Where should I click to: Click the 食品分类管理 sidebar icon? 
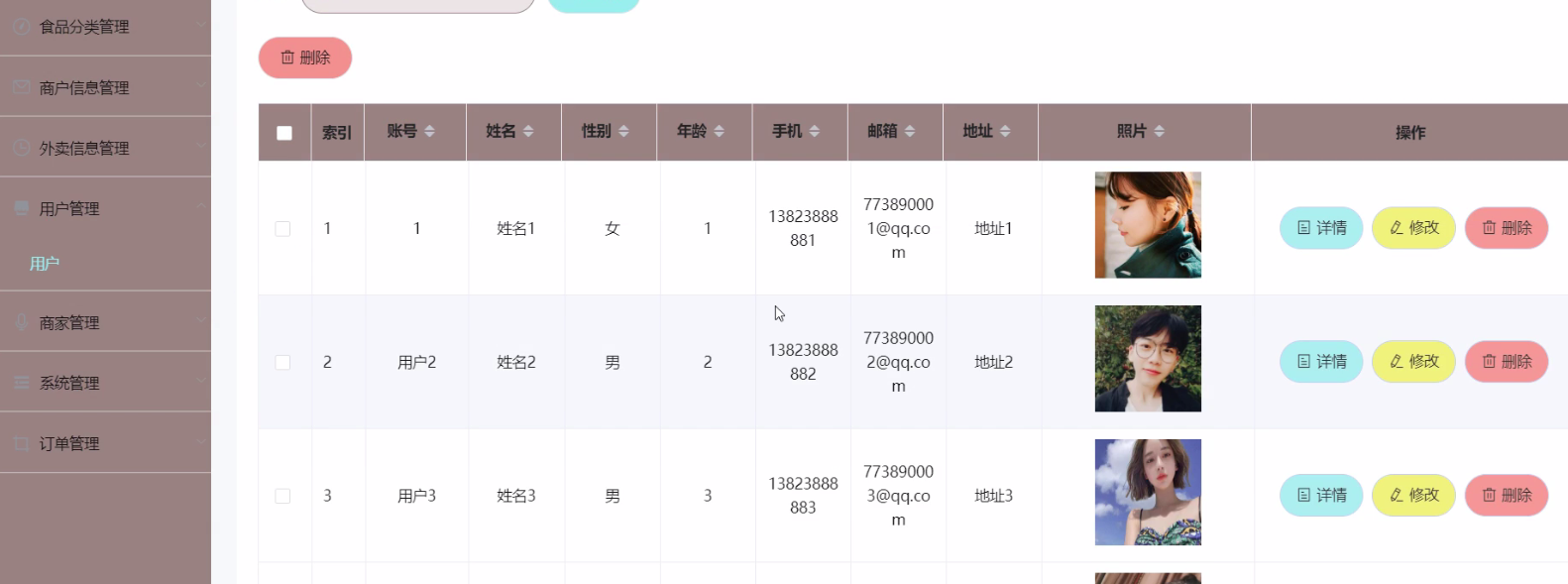click(x=21, y=27)
